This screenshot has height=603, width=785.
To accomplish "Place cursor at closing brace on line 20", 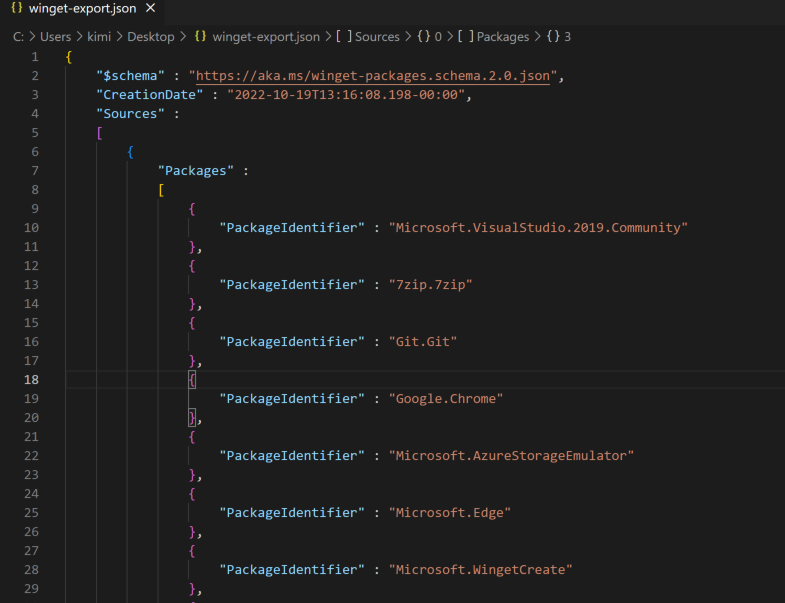I will 192,418.
